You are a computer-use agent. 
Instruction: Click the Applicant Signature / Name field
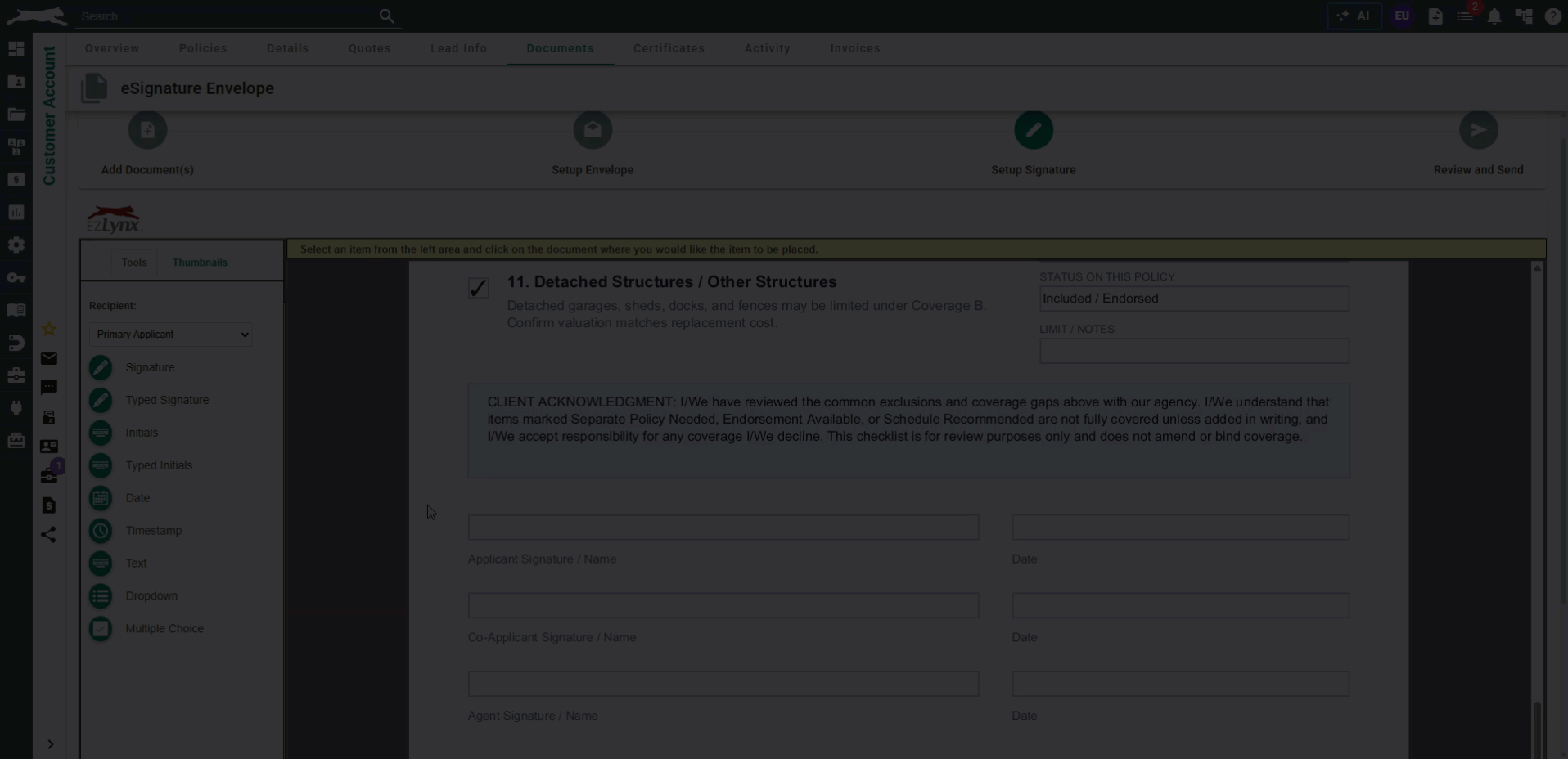coord(723,528)
